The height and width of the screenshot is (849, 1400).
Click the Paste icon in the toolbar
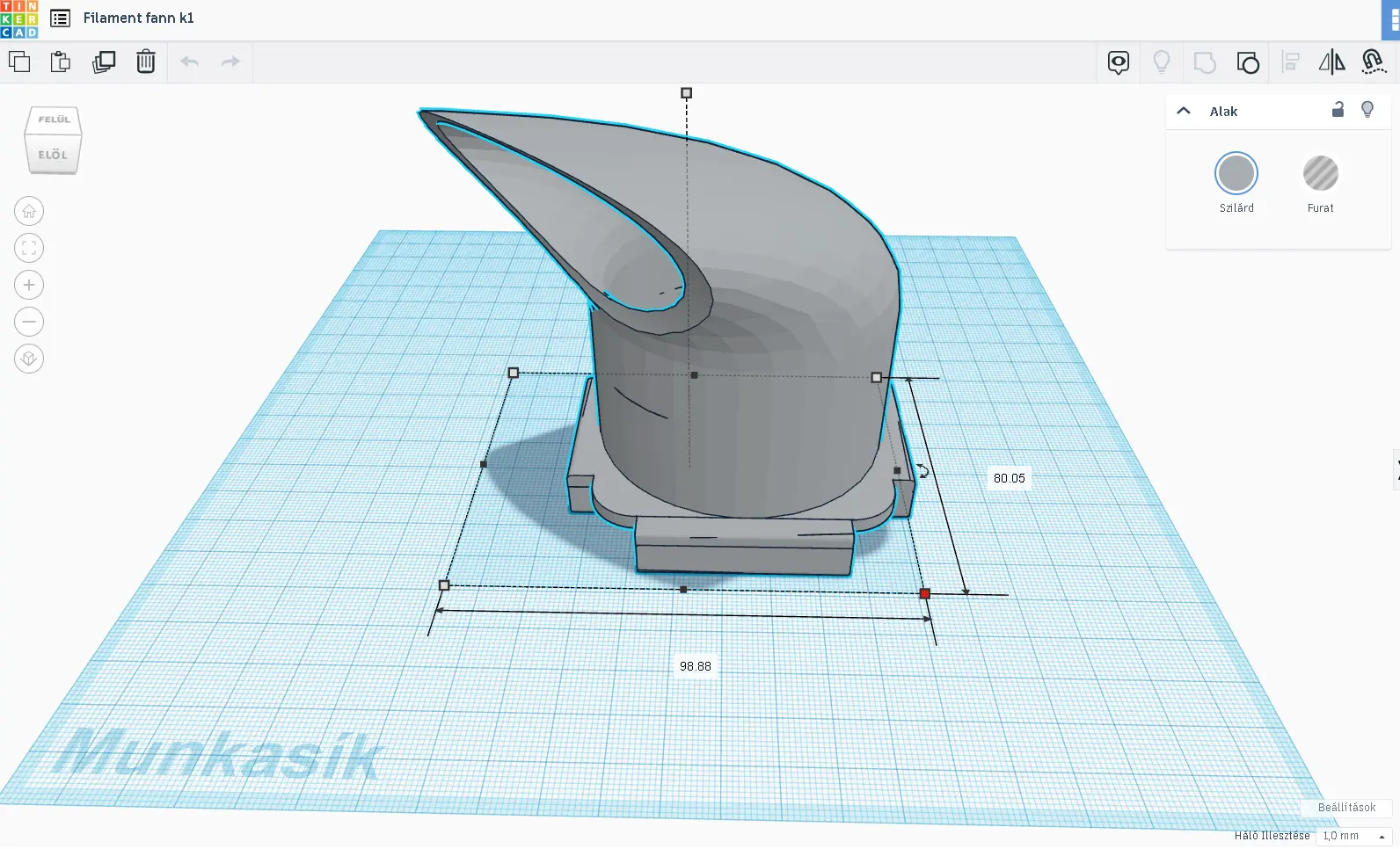61,62
